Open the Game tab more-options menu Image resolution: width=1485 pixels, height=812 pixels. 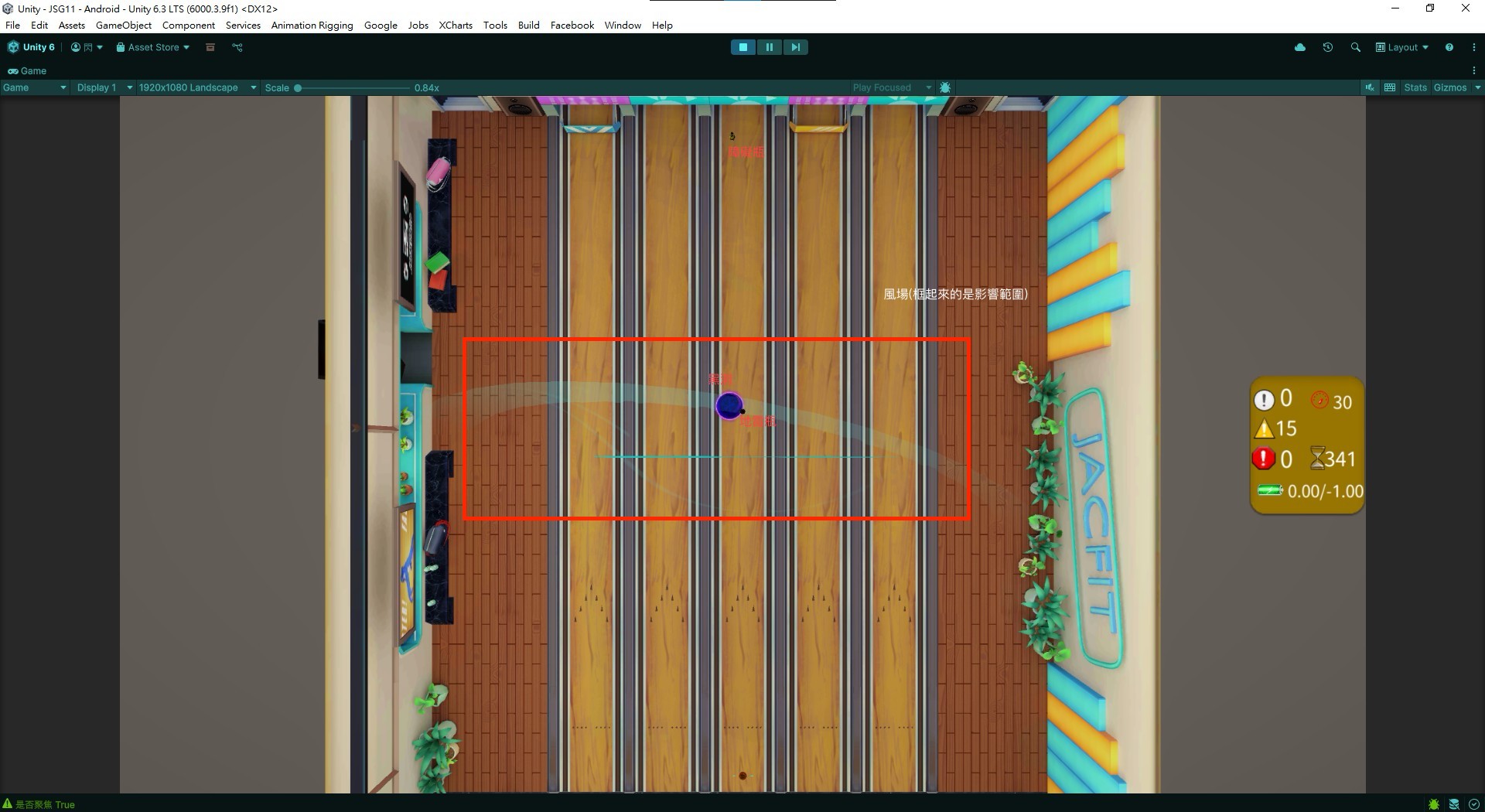pos(1473,70)
